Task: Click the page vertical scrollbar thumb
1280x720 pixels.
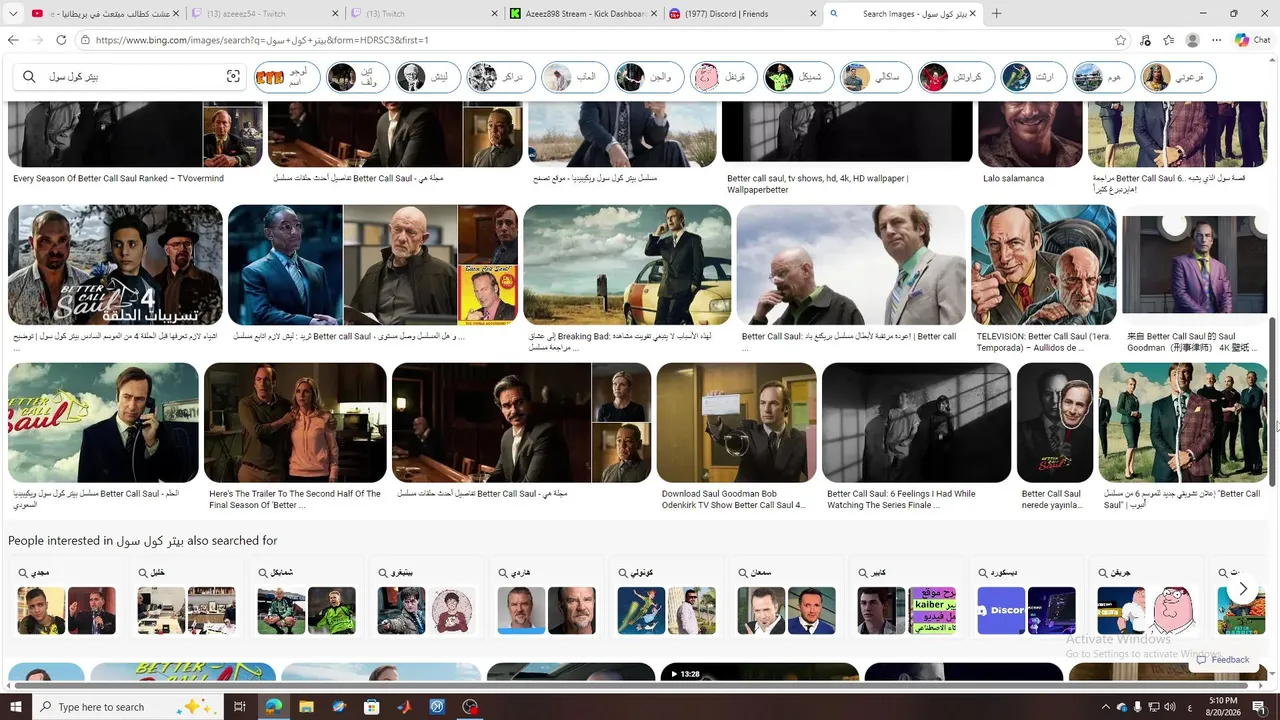Action: pos(1273,400)
